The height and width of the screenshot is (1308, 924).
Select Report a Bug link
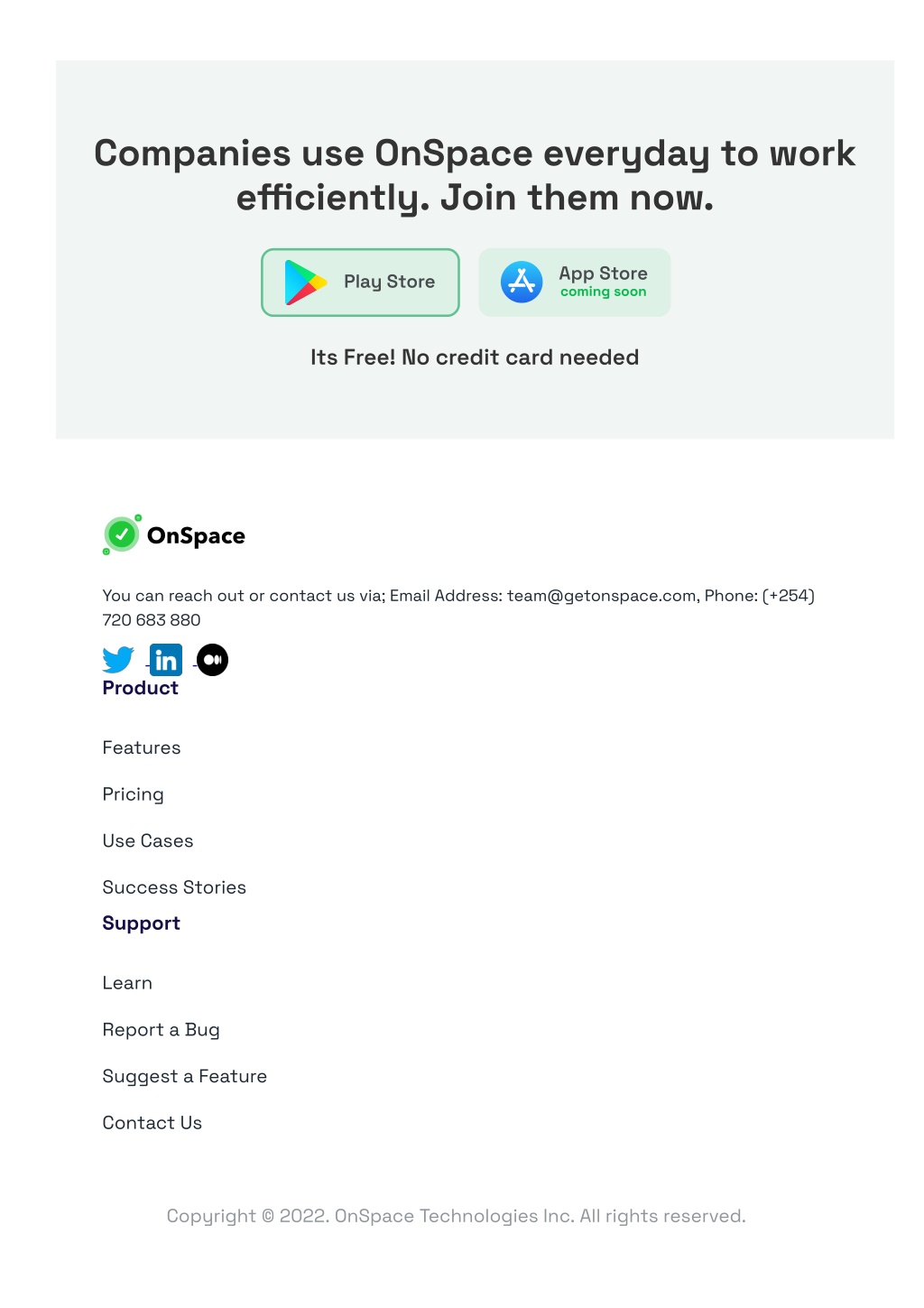point(162,1031)
